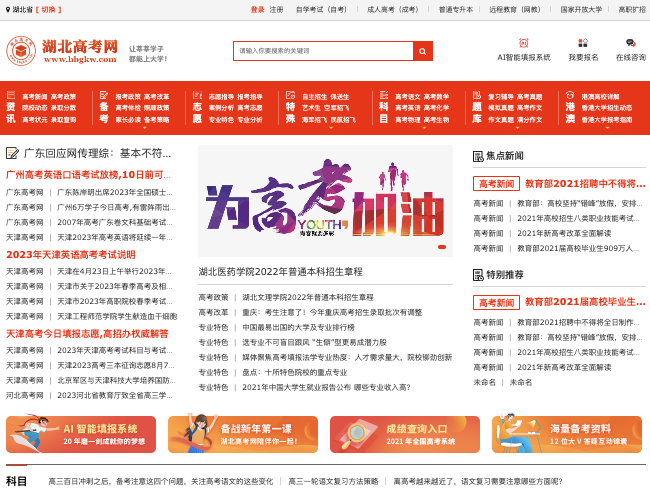Click the icon next to 焦点新闻 heading
This screenshot has height=500, width=650.
point(478,156)
